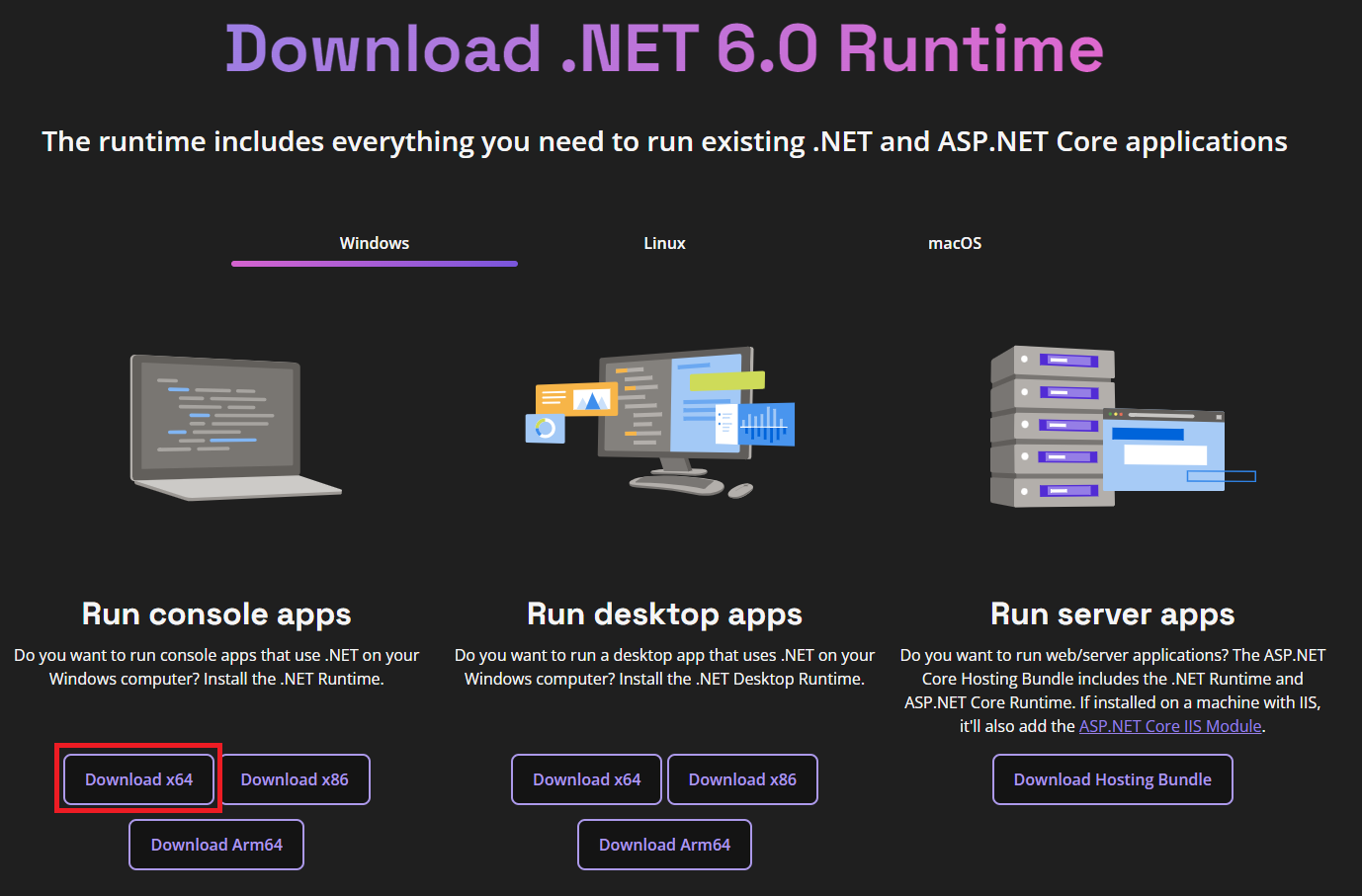Screen dimensions: 1362x896
Task: Download Arm64 Desktop Runtime
Action: [664, 844]
